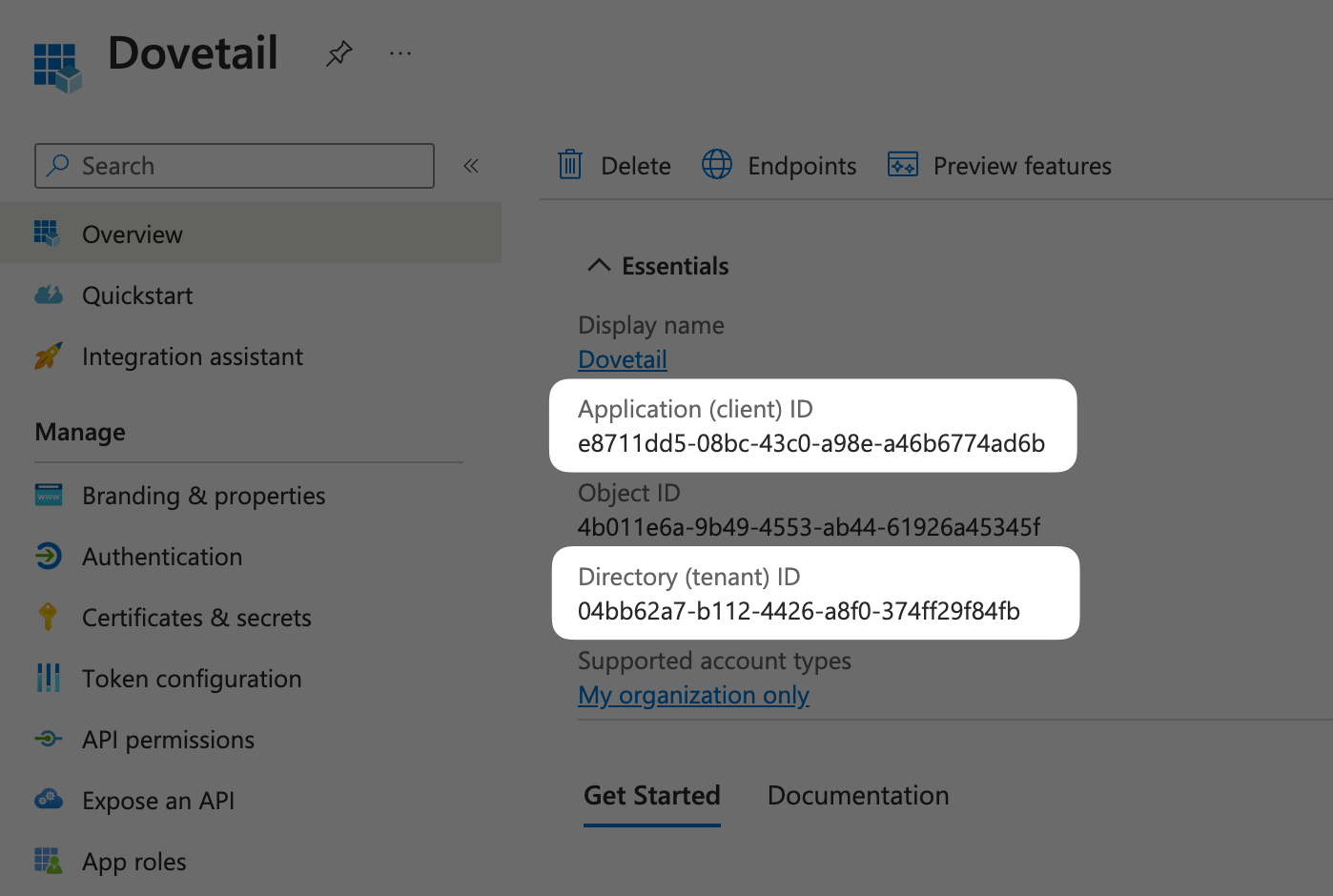Open App roles
The width and height of the screenshot is (1333, 896).
[x=134, y=862]
